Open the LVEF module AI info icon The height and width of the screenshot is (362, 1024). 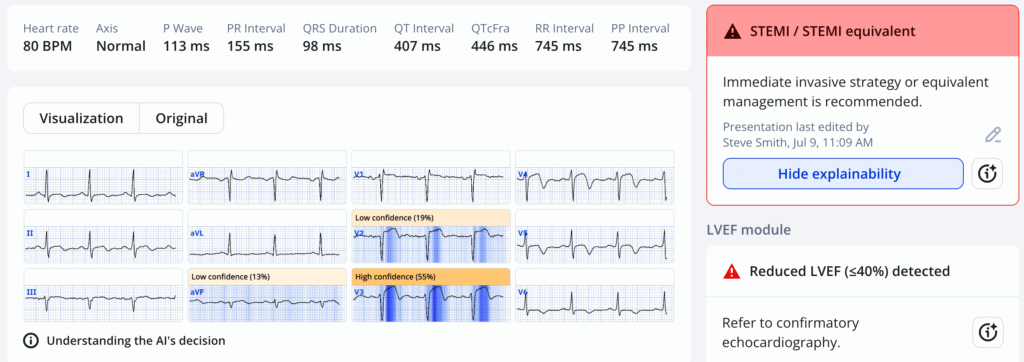click(987, 332)
